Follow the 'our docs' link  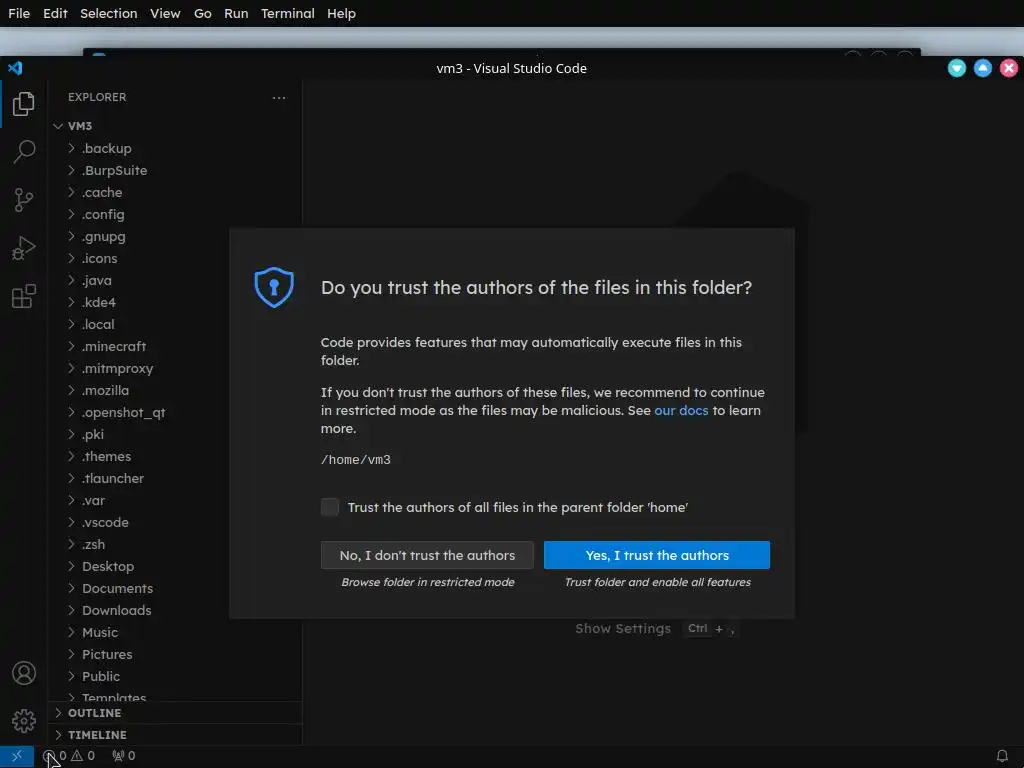tap(681, 410)
